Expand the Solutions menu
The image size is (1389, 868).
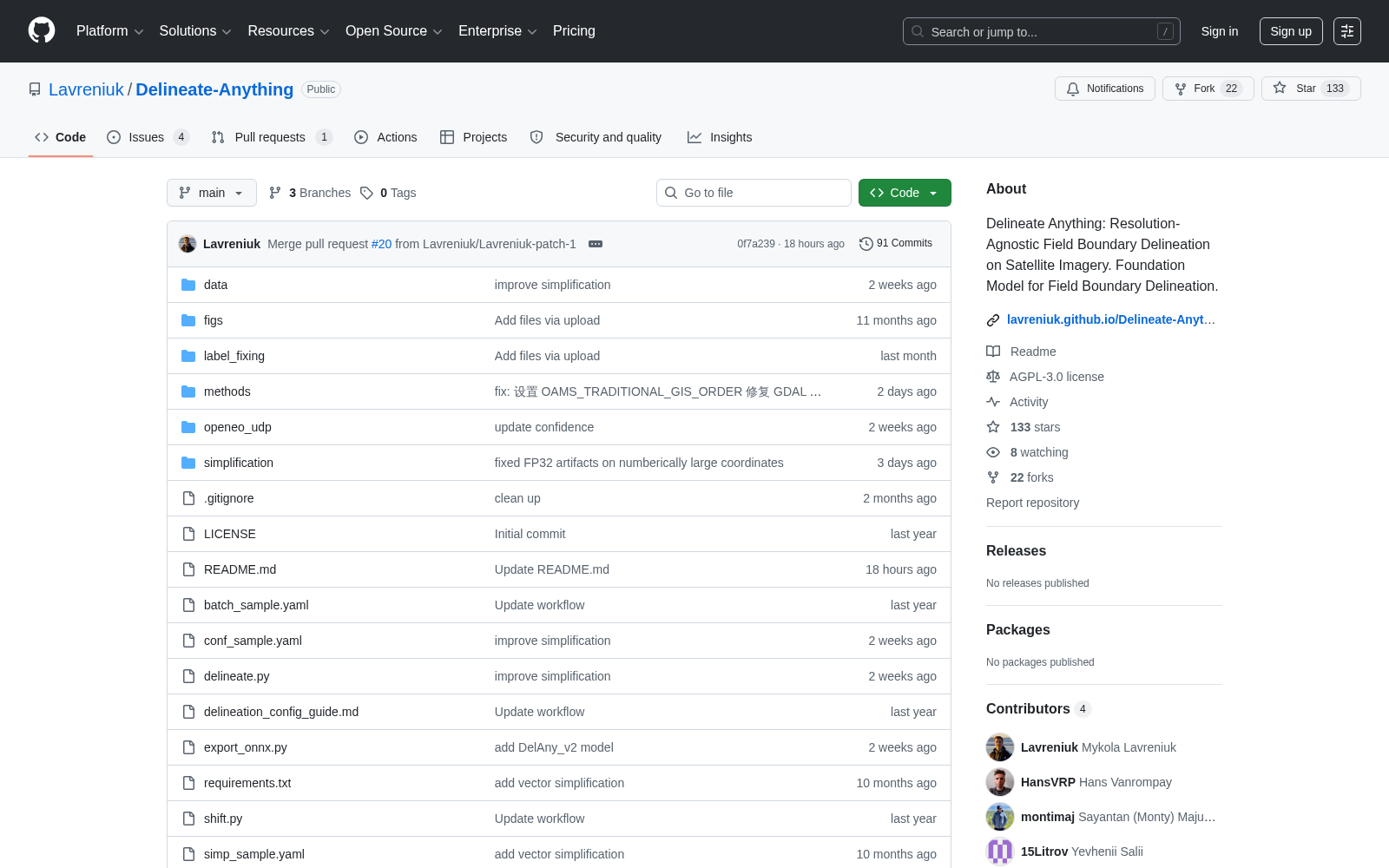coord(195,31)
